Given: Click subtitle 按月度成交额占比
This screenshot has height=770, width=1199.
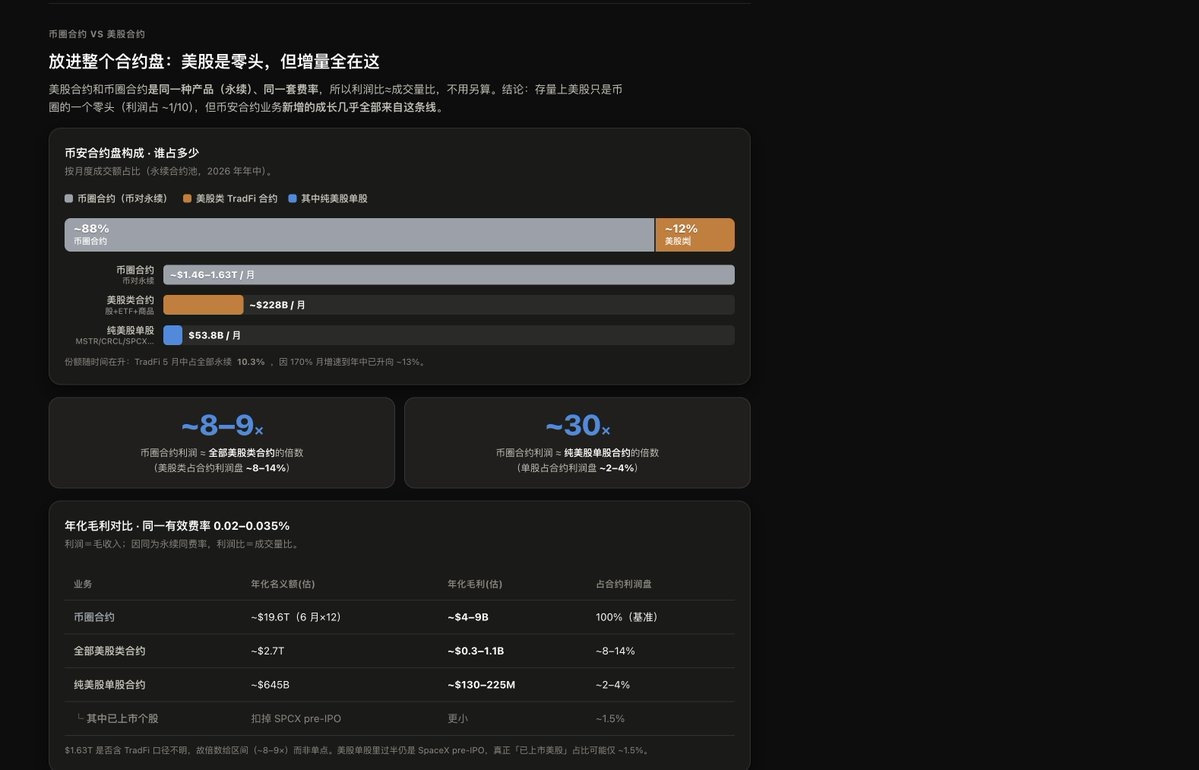Looking at the screenshot, I should point(170,171).
